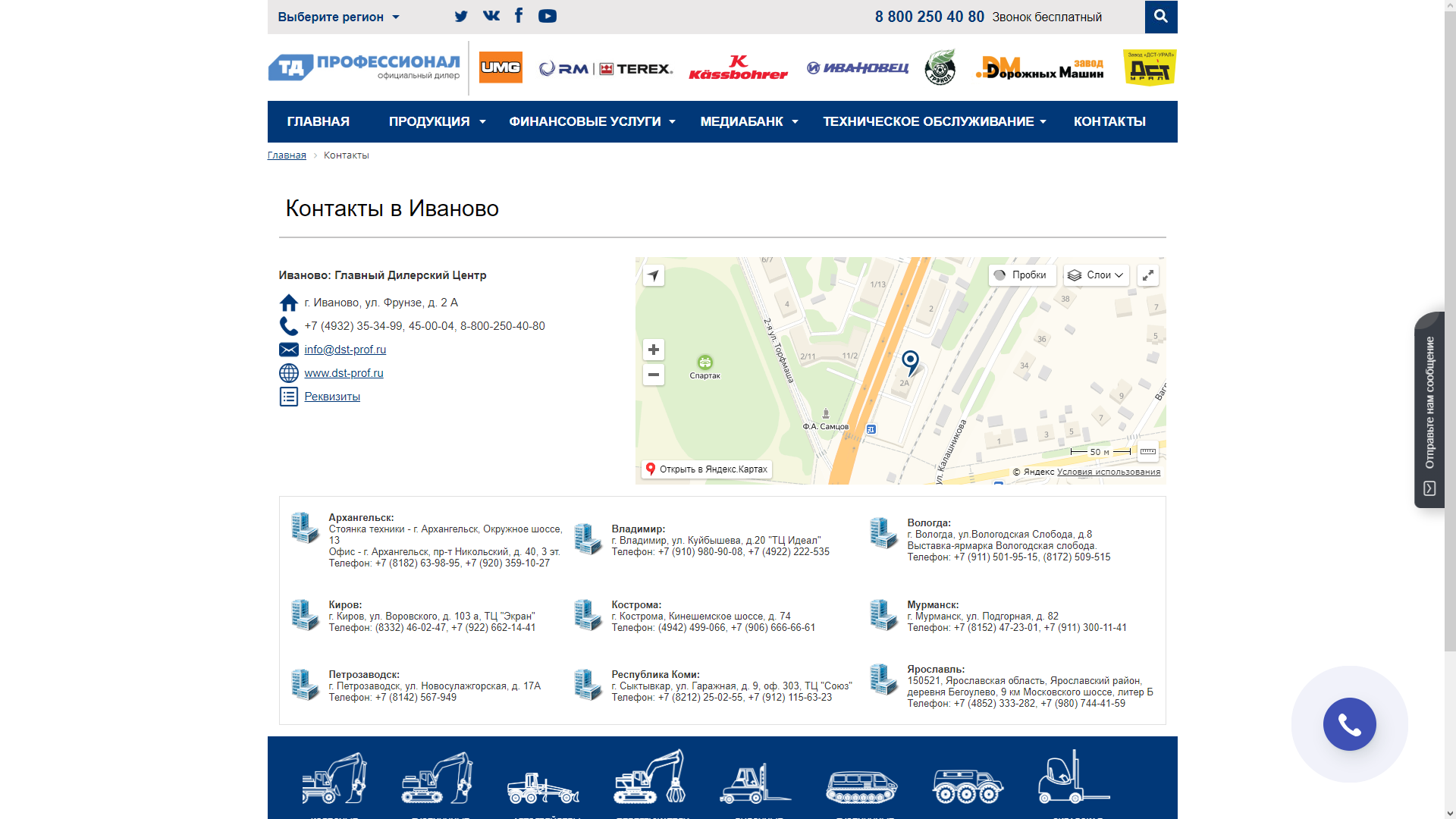
Task: Open the Реквизиты link
Action: click(332, 397)
